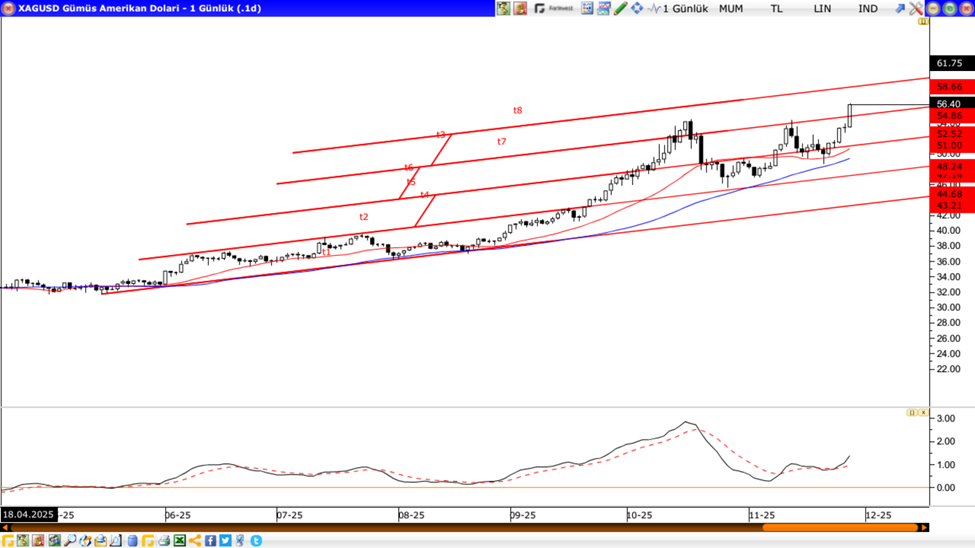Viewport: 975px width, 548px height.
Task: Click the green pencil drawing tool
Action: 620,8
